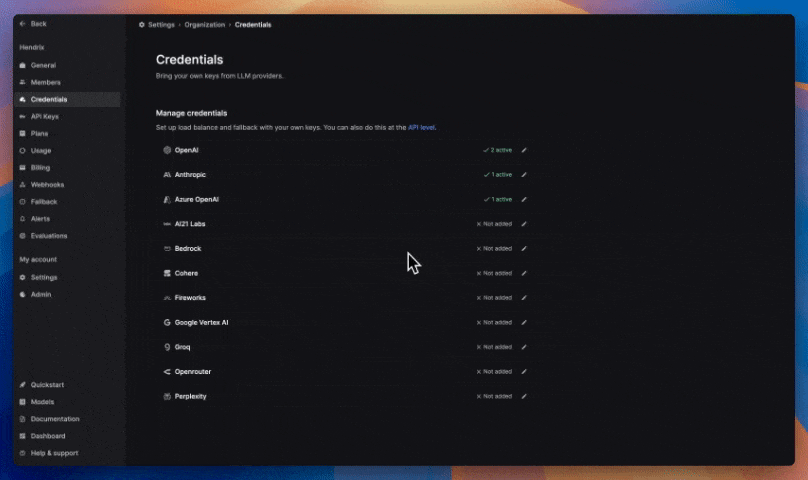Click AI21 Labs 'Not added' status

click(494, 224)
